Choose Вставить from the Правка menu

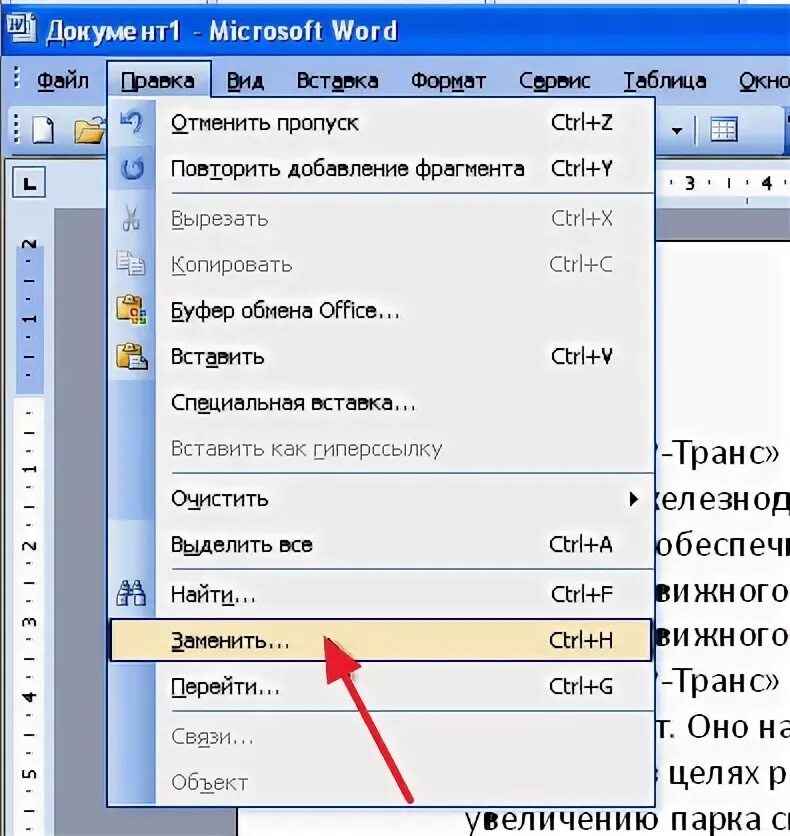pos(381,356)
